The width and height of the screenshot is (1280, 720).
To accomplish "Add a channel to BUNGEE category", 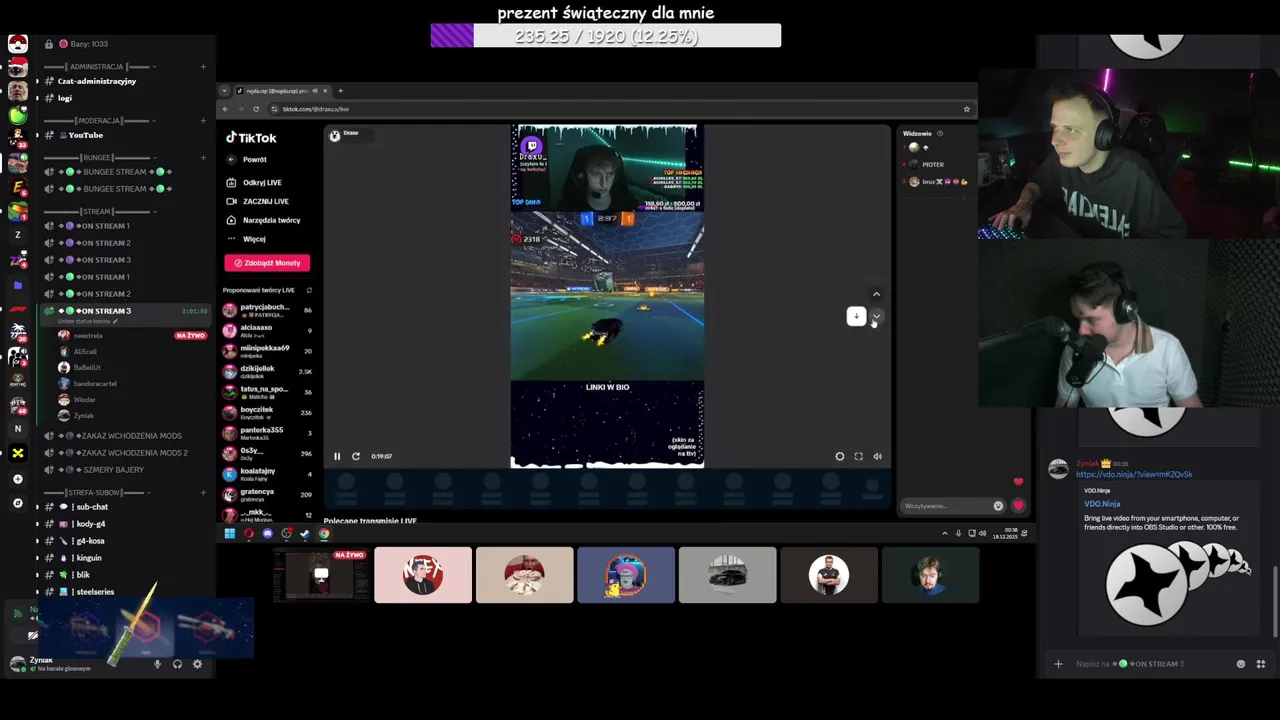I will [x=203, y=158].
